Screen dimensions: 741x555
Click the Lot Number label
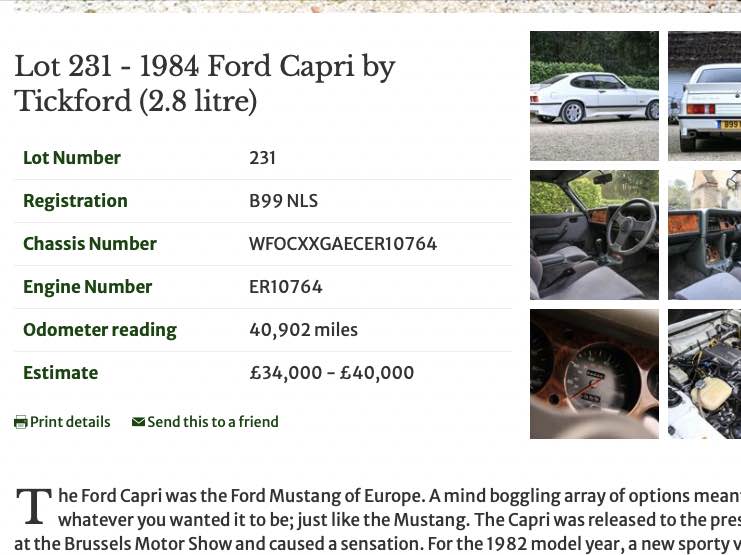tap(72, 158)
